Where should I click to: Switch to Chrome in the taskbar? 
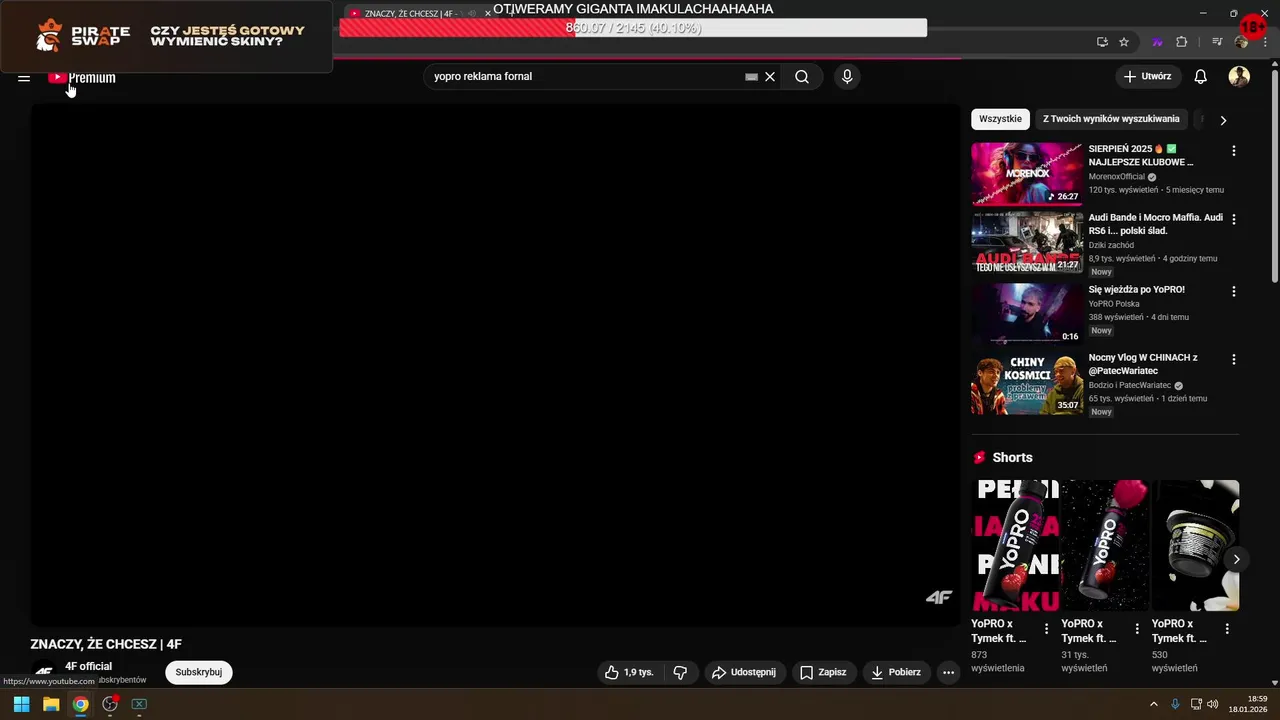[80, 704]
